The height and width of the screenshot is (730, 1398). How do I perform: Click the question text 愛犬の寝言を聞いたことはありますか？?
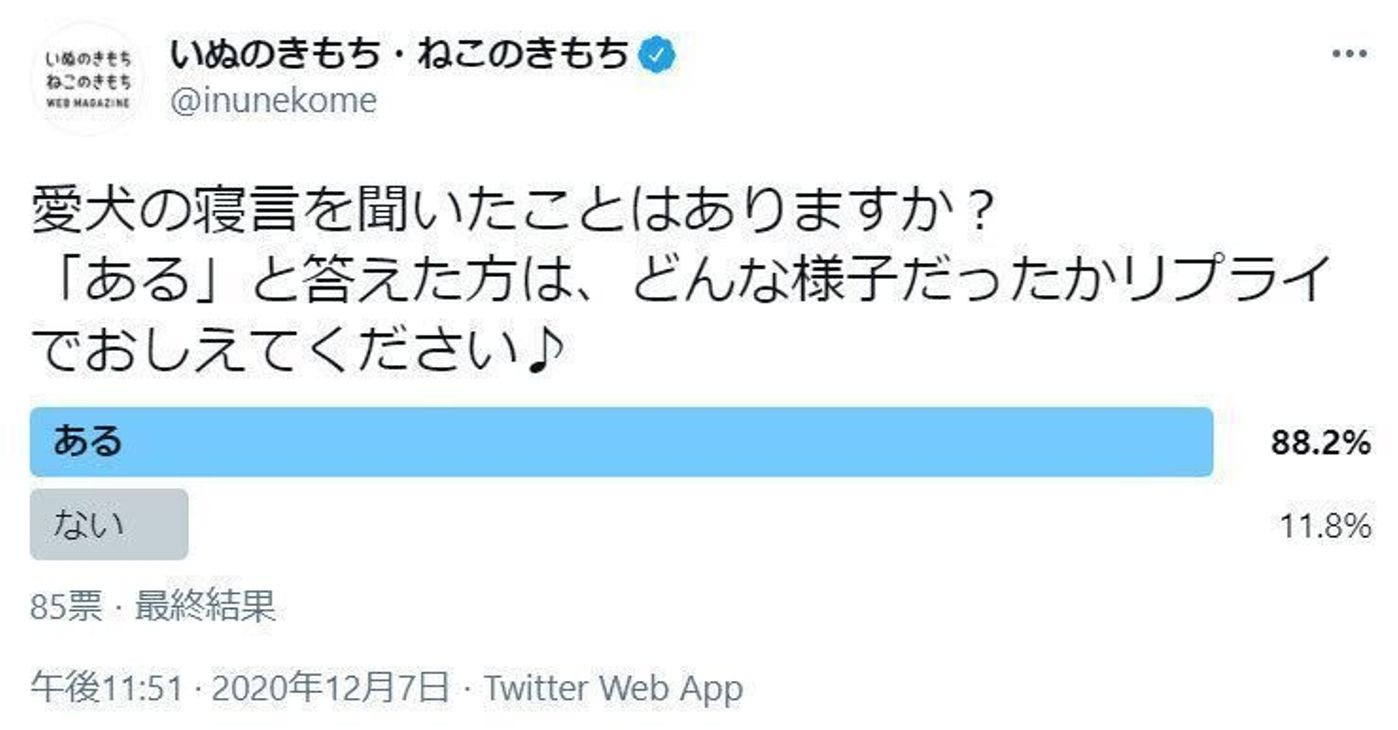pyautogui.click(x=510, y=212)
